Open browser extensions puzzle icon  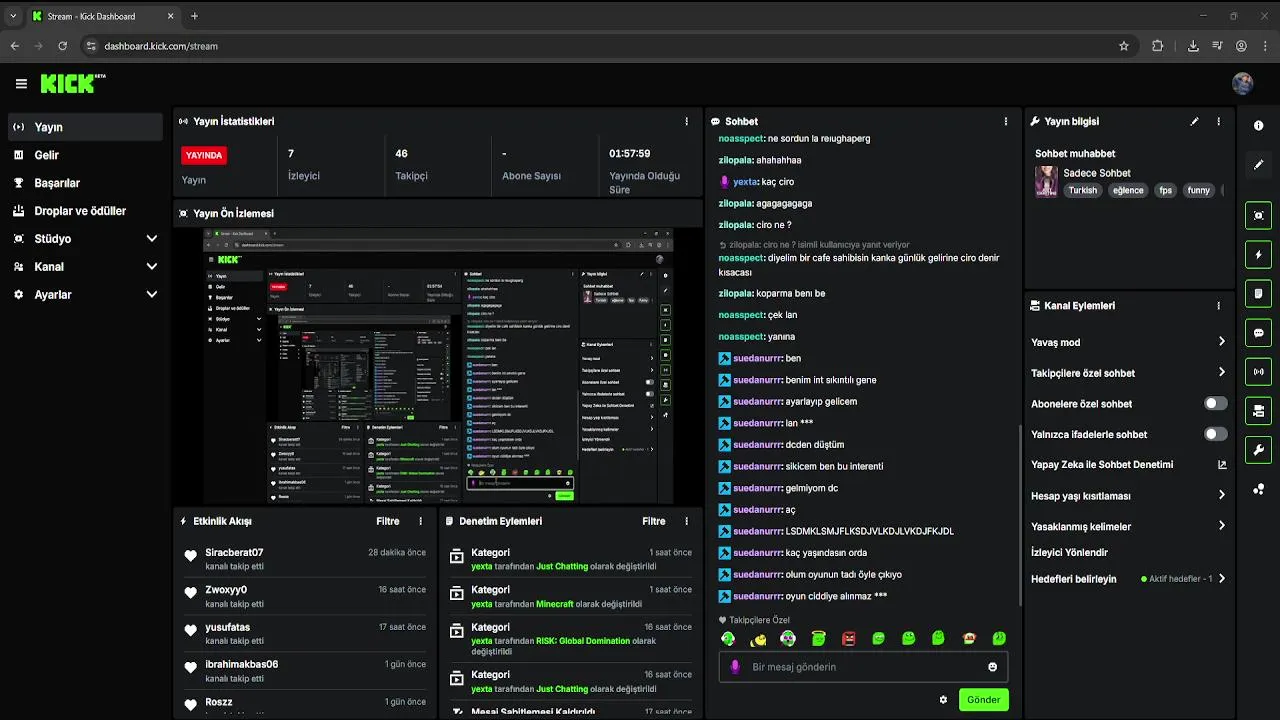click(1158, 46)
